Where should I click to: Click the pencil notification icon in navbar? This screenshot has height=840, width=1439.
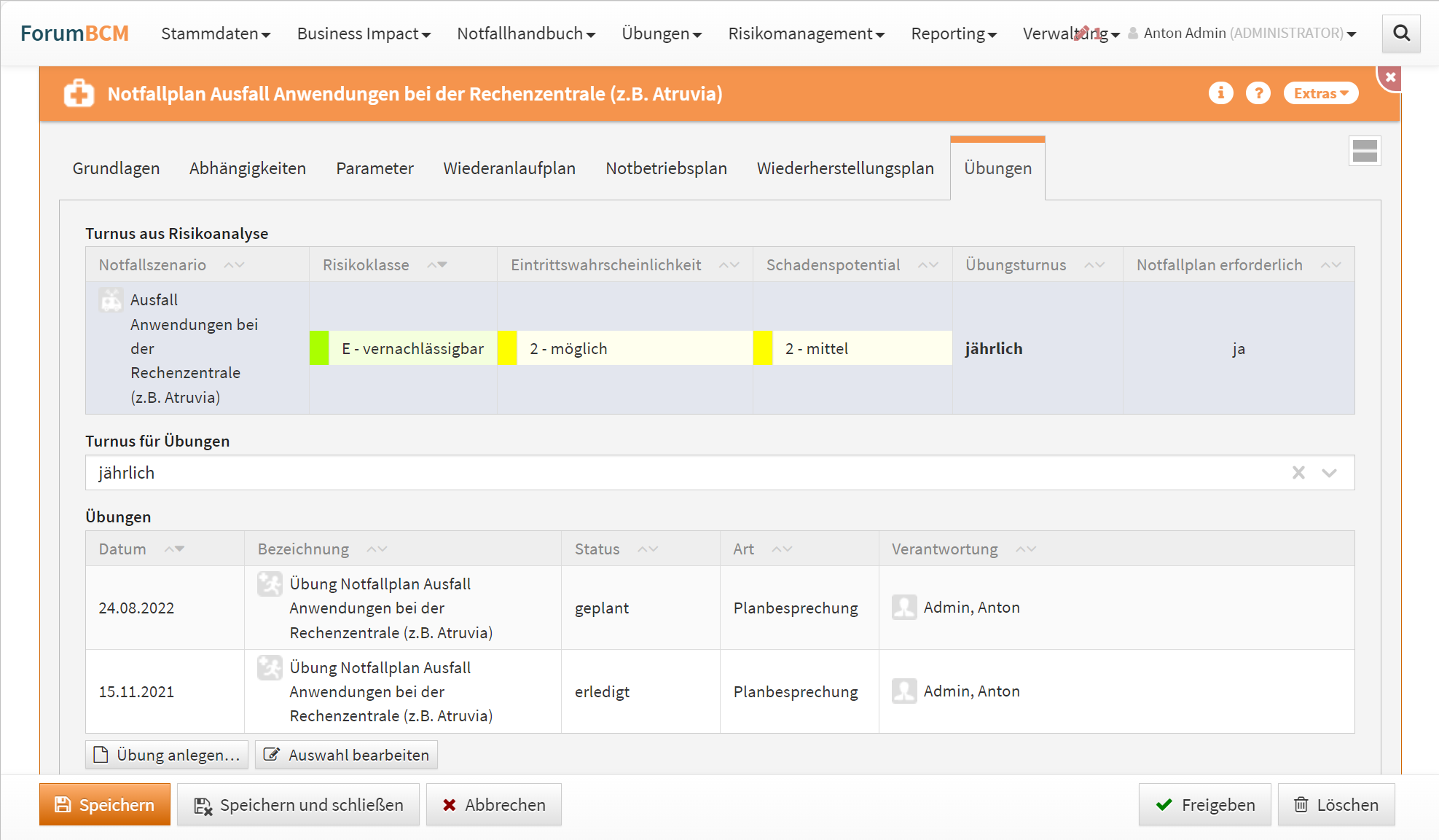coord(1082,32)
